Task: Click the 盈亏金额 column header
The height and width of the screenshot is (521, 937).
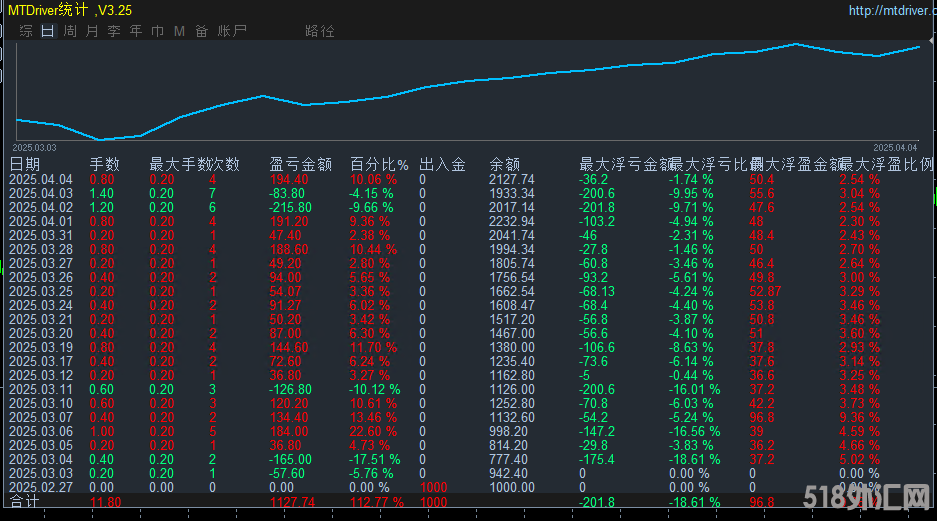Action: (301, 164)
